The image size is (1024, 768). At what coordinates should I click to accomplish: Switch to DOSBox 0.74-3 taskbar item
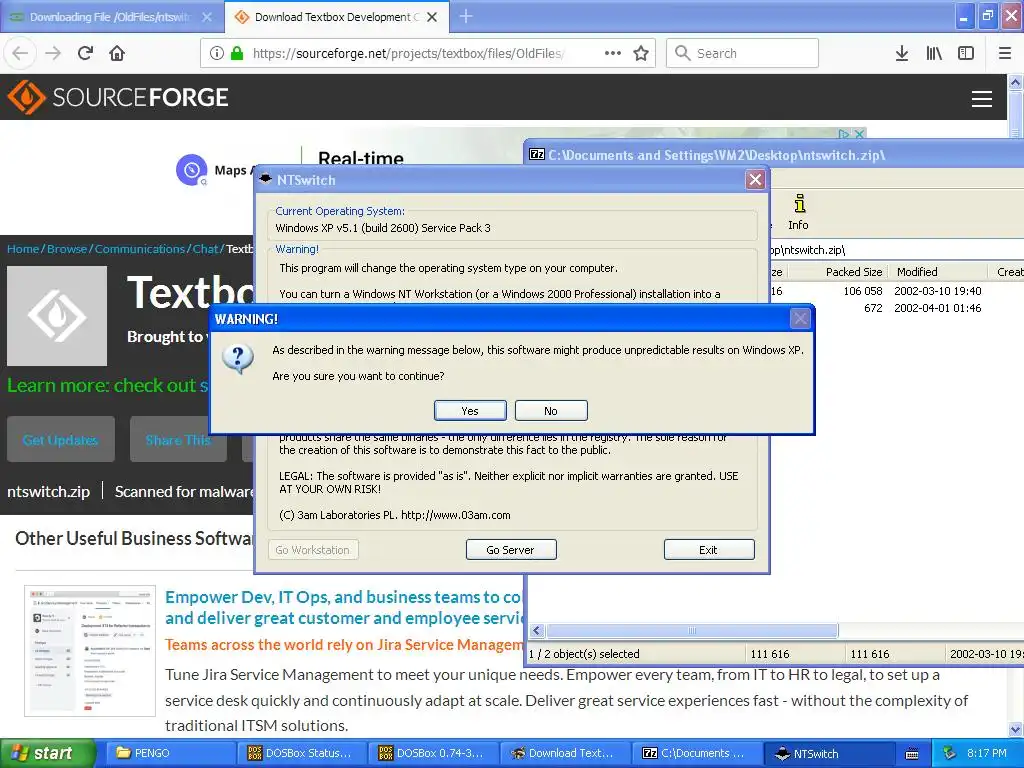click(432, 753)
